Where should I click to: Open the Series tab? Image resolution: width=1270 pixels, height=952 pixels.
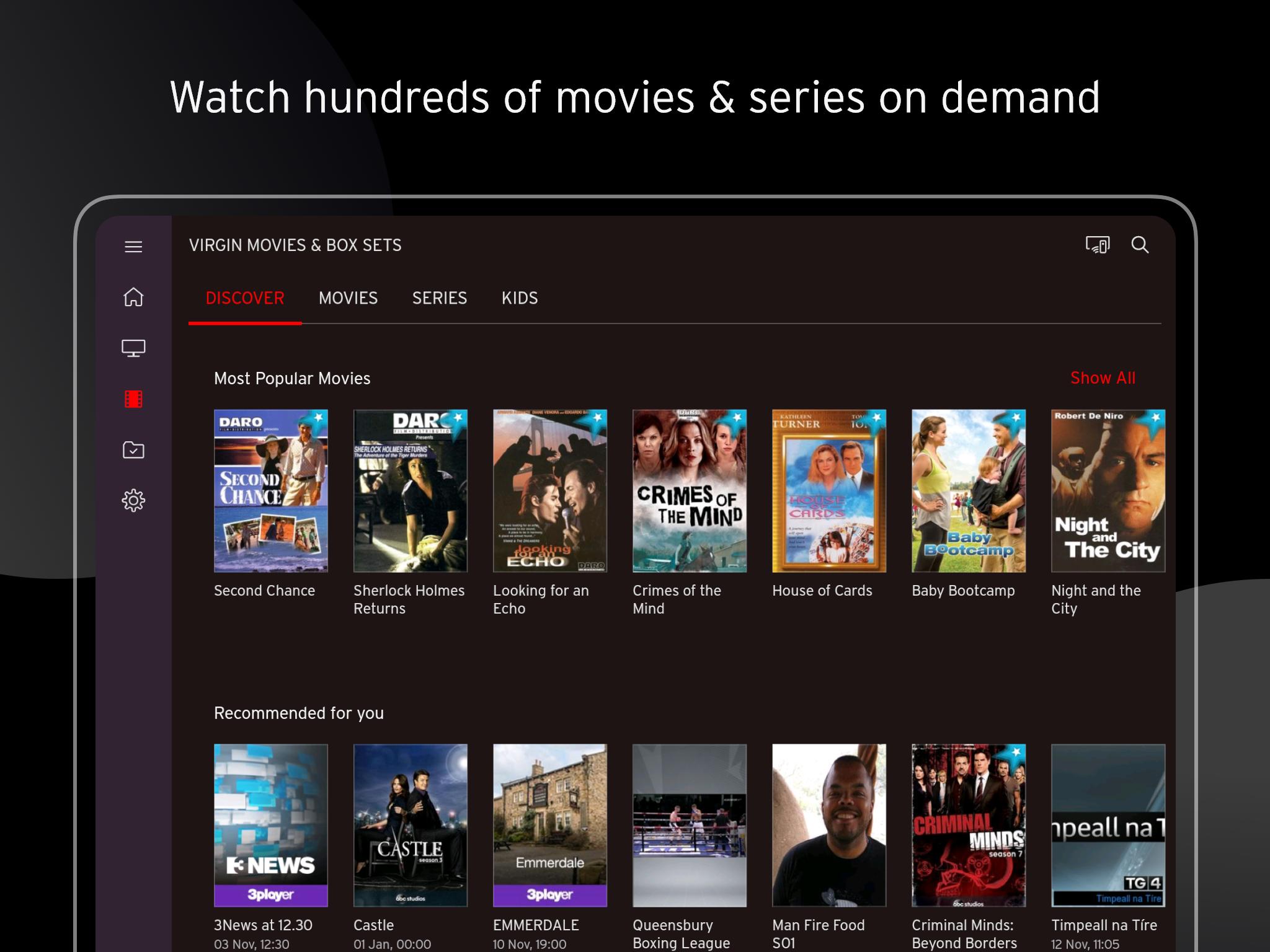coord(439,298)
